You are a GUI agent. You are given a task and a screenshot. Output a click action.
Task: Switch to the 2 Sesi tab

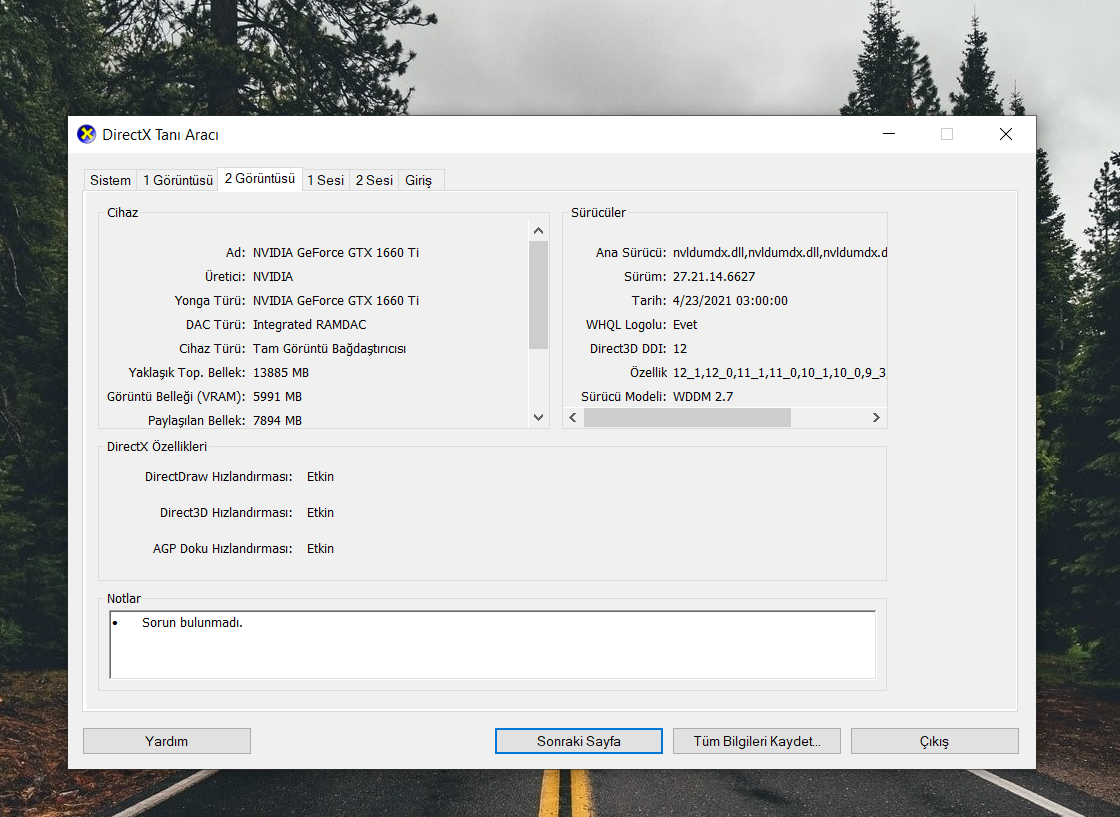point(374,180)
